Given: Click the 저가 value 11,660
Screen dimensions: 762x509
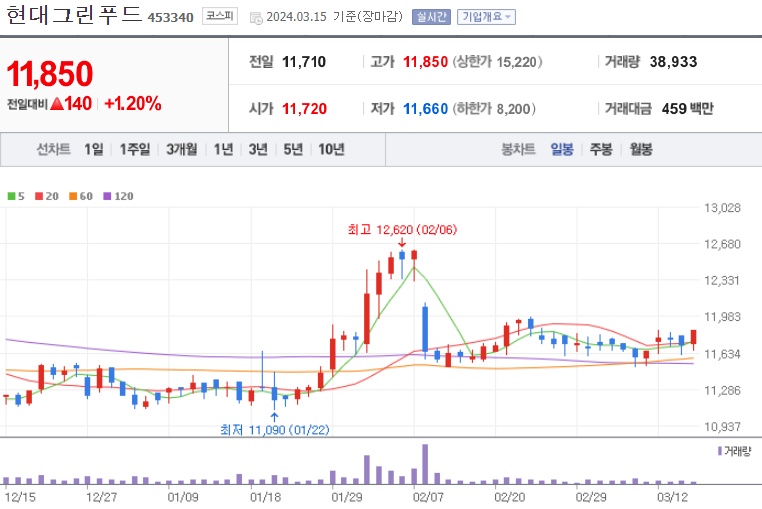Looking at the screenshot, I should coord(426,108).
